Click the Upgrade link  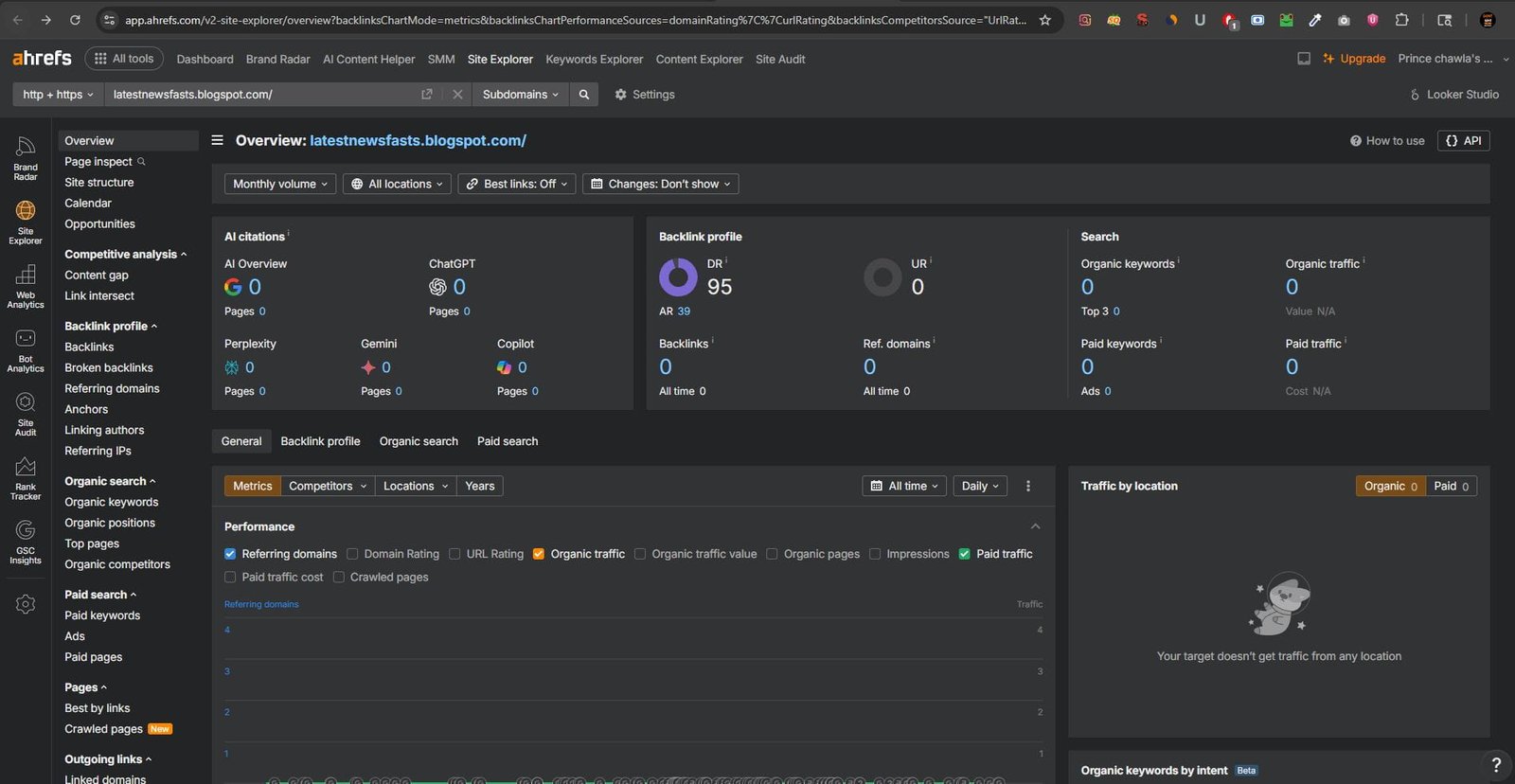(x=1354, y=59)
